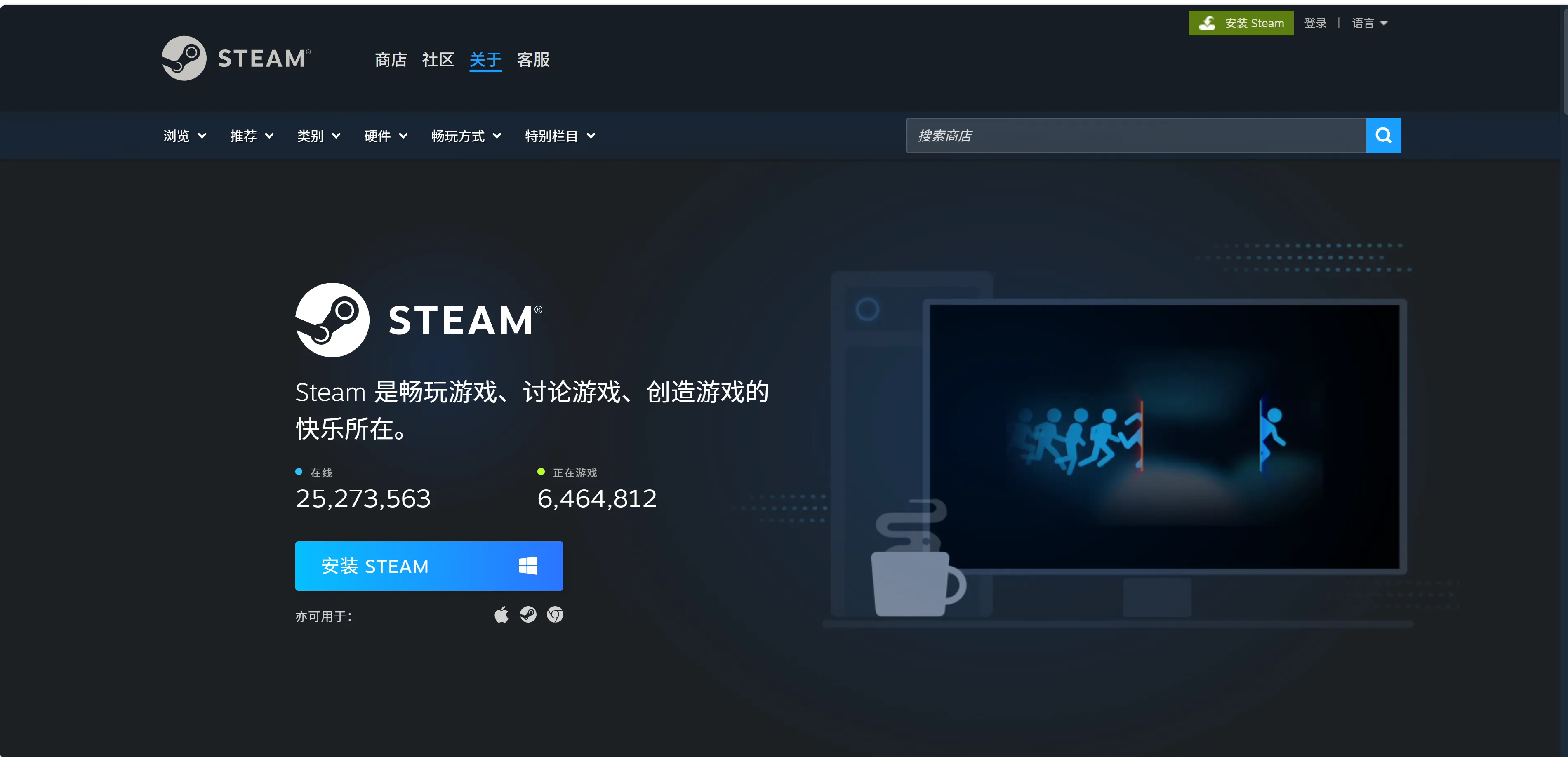This screenshot has width=1568, height=757.
Task: Click the magnifying glass search icon
Action: click(x=1383, y=135)
